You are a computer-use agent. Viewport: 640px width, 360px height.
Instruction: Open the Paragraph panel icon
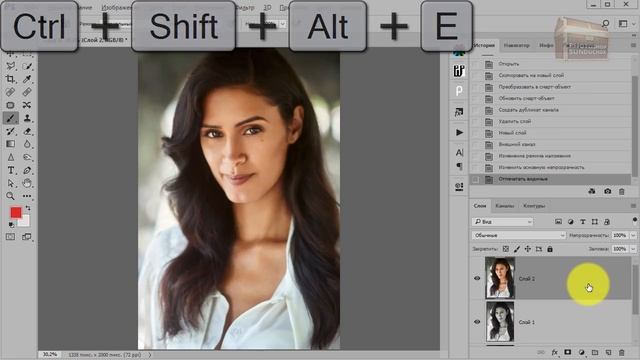point(459,166)
